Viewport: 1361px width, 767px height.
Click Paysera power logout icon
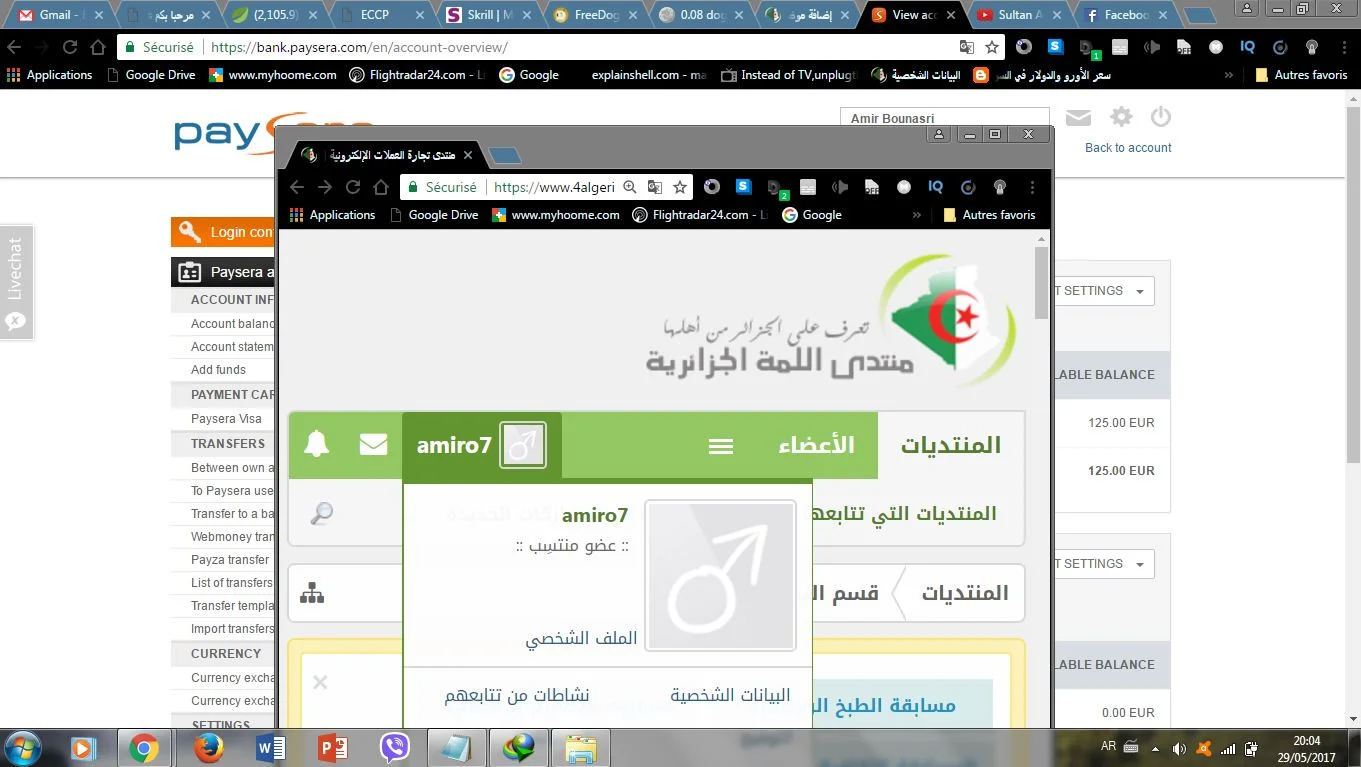(1160, 117)
